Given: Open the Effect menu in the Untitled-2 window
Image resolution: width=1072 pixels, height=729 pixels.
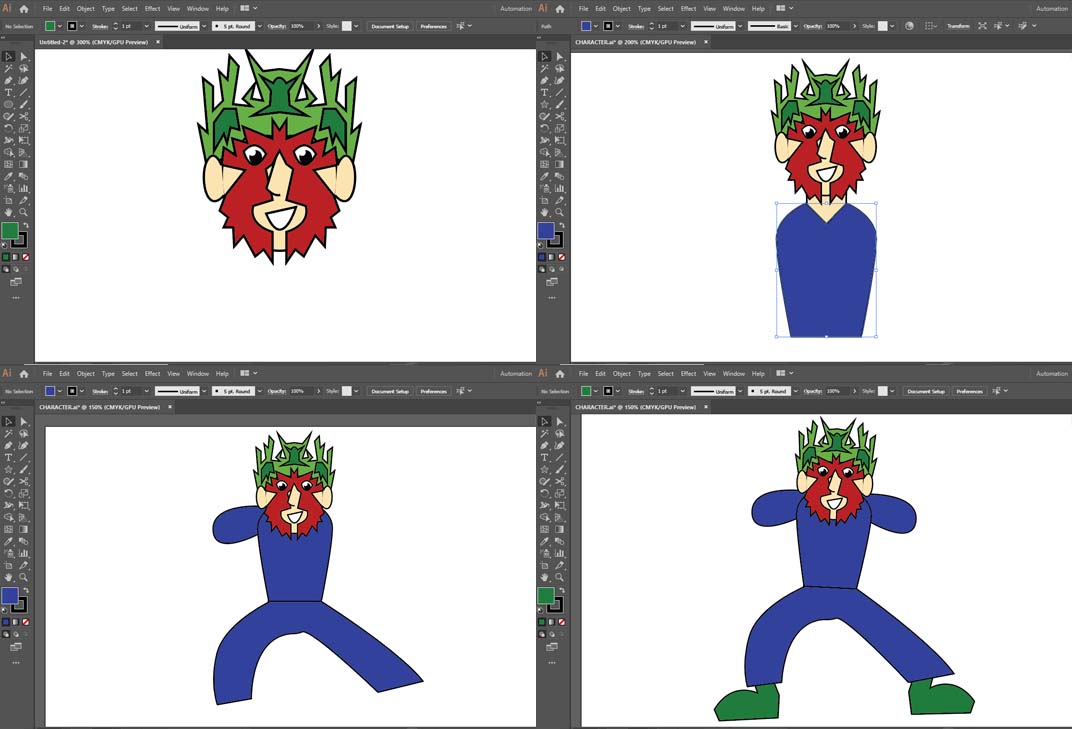Looking at the screenshot, I should (152, 9).
